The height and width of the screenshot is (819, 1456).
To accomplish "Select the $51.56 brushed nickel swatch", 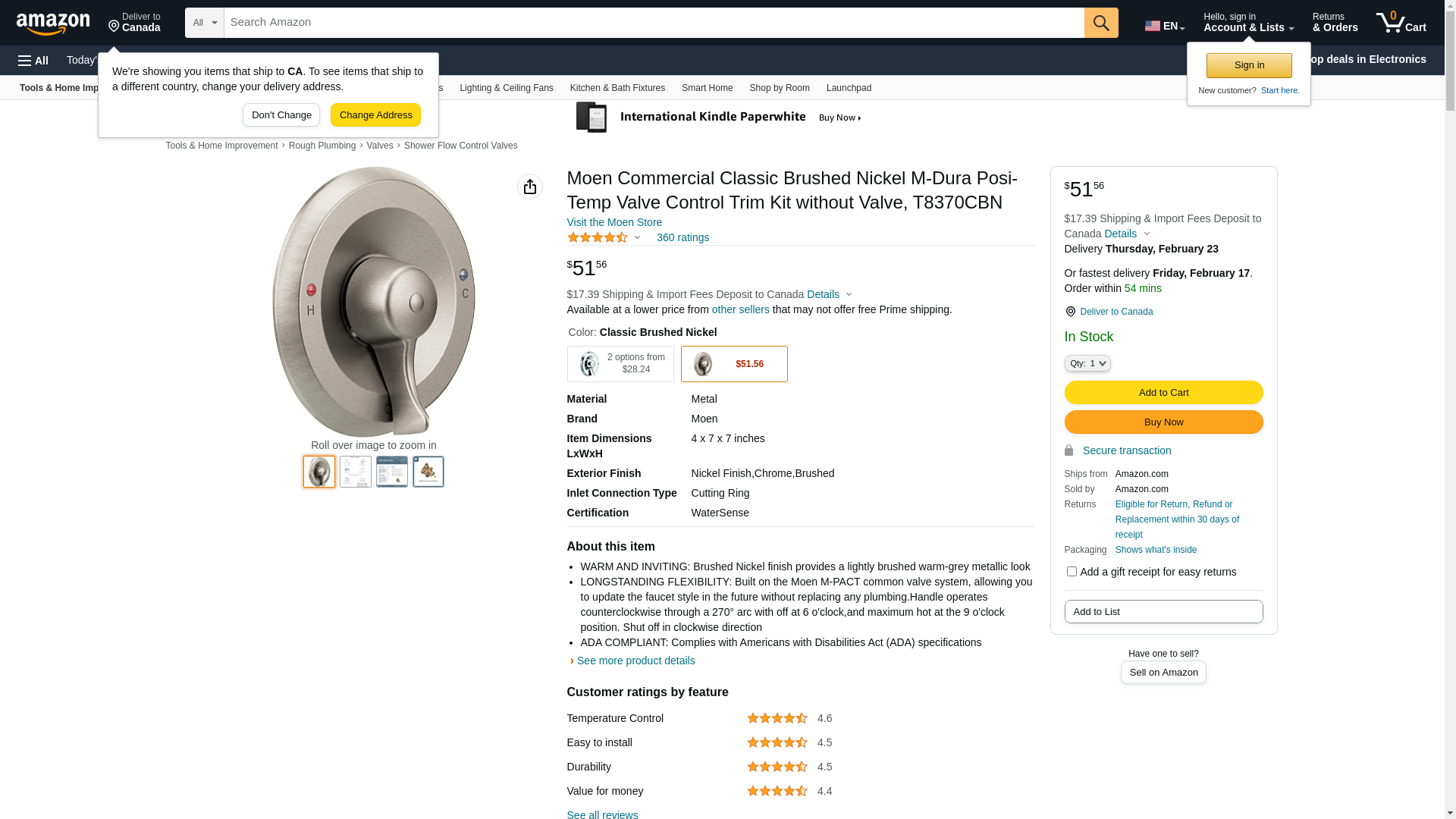I will 734,364.
